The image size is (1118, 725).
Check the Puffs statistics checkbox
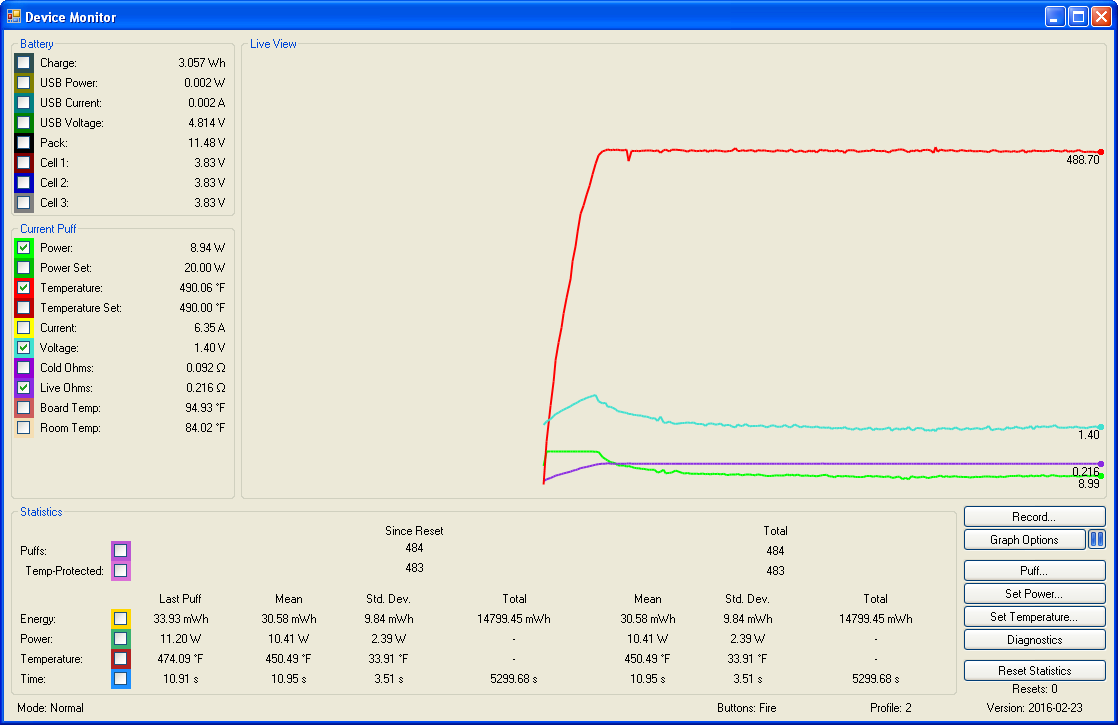click(120, 550)
